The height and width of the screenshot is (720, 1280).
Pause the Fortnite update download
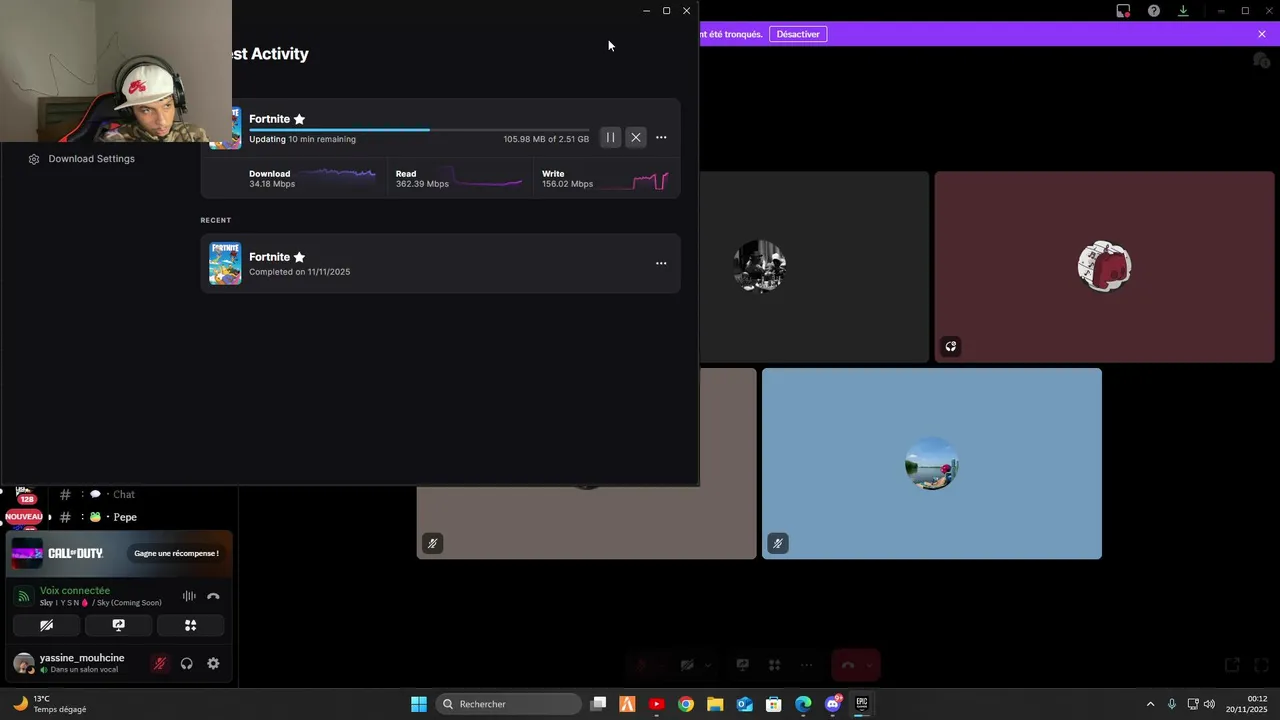tap(610, 138)
